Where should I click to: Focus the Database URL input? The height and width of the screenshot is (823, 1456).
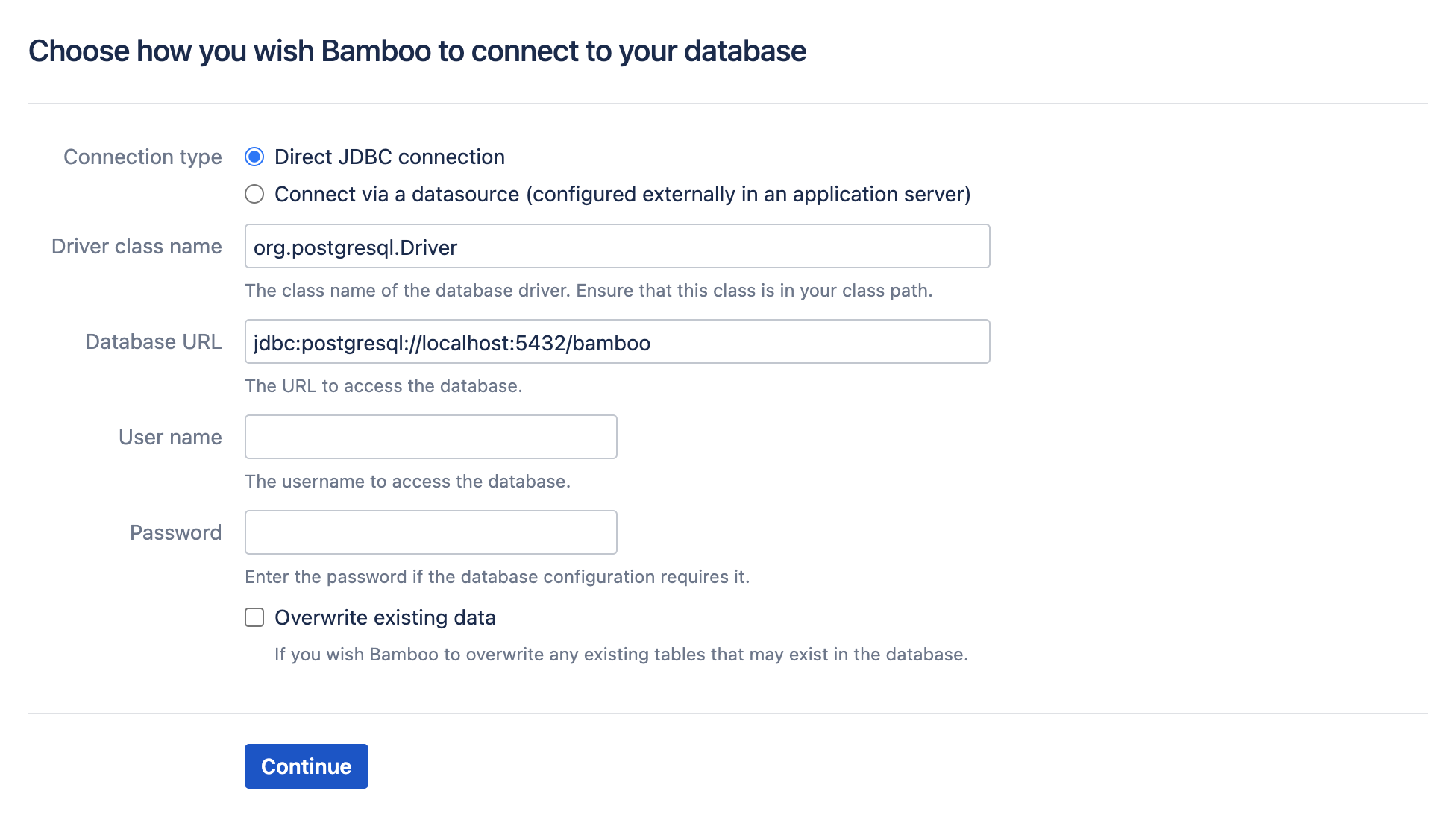617,341
